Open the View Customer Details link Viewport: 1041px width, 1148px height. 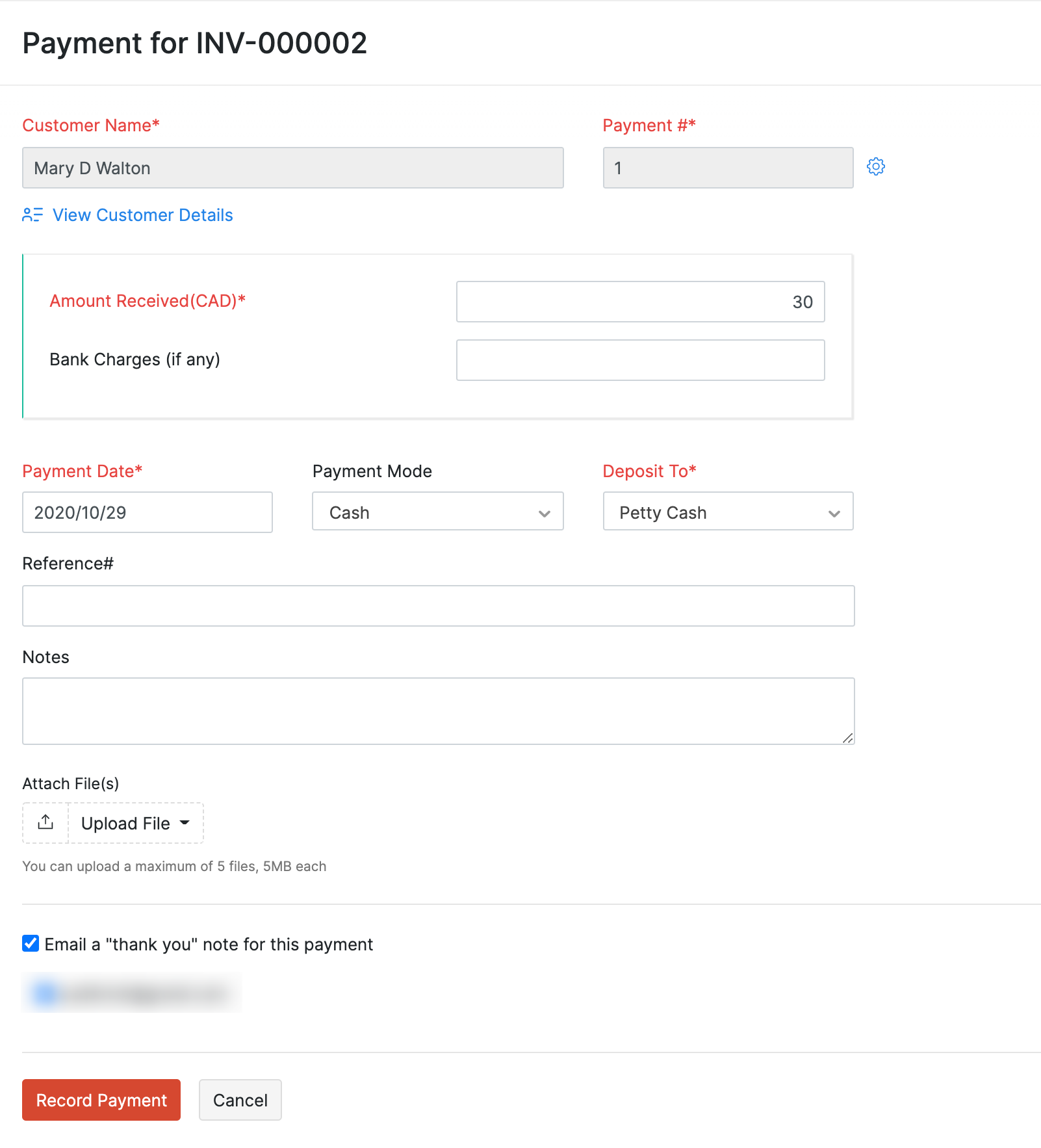(143, 215)
